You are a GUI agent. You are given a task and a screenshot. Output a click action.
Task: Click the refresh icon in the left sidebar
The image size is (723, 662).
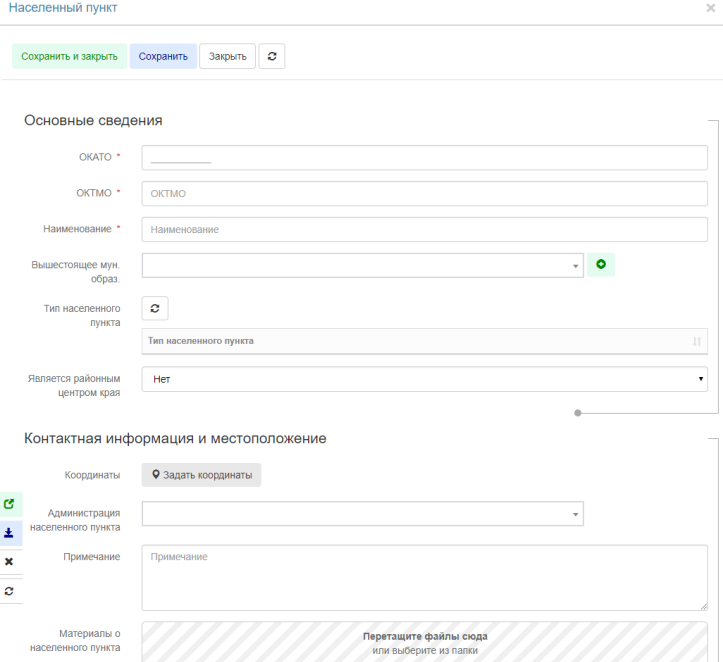[x=10, y=591]
